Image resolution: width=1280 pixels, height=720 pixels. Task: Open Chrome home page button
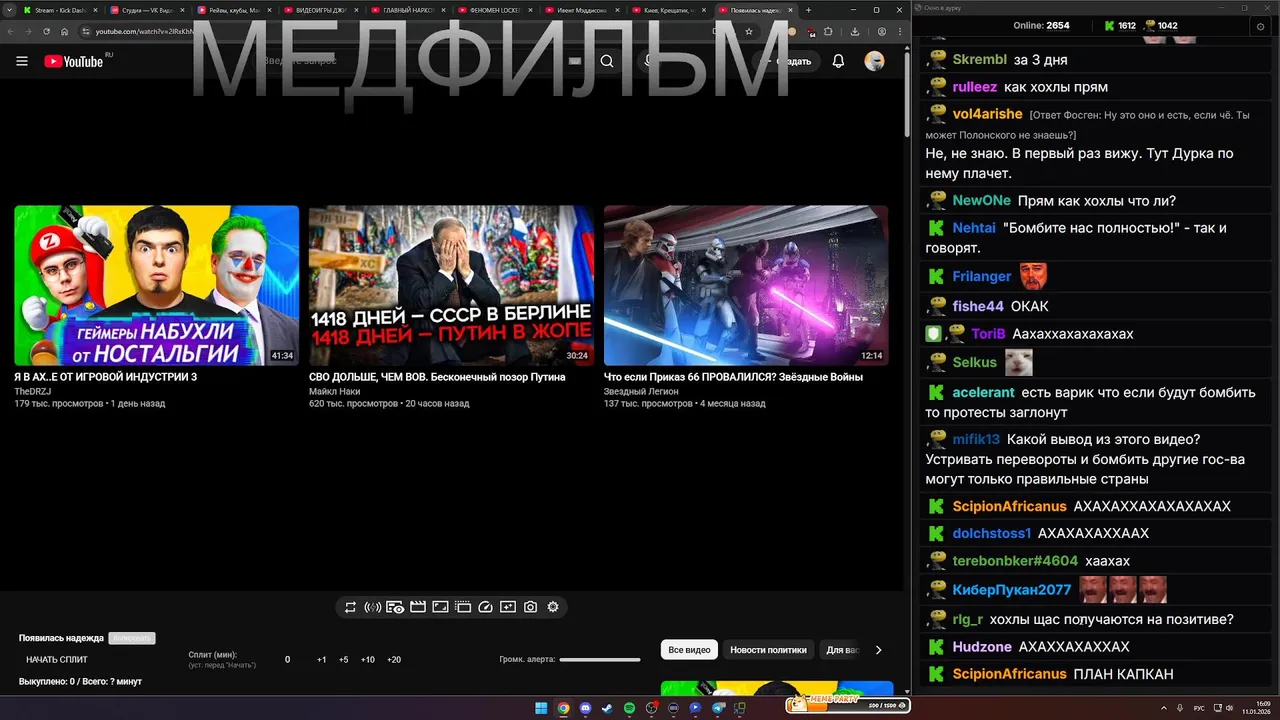coord(64,31)
